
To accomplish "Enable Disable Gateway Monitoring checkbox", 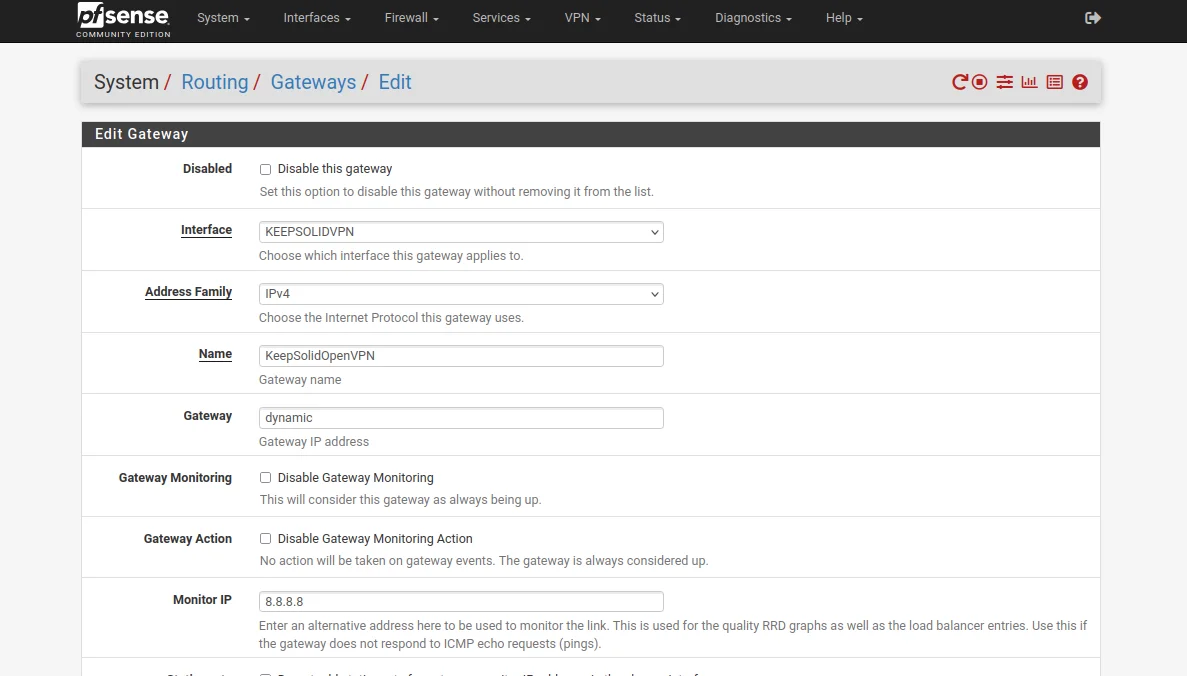I will coord(266,479).
